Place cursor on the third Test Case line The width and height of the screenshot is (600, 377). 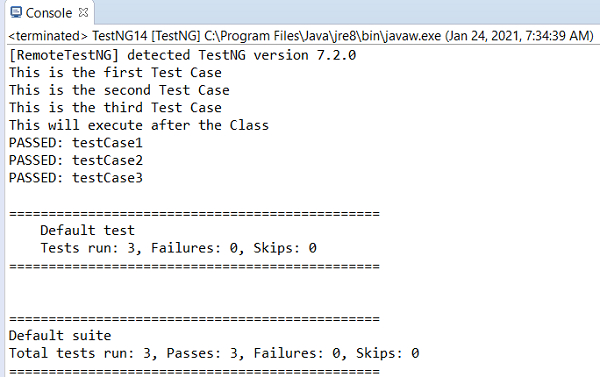115,108
